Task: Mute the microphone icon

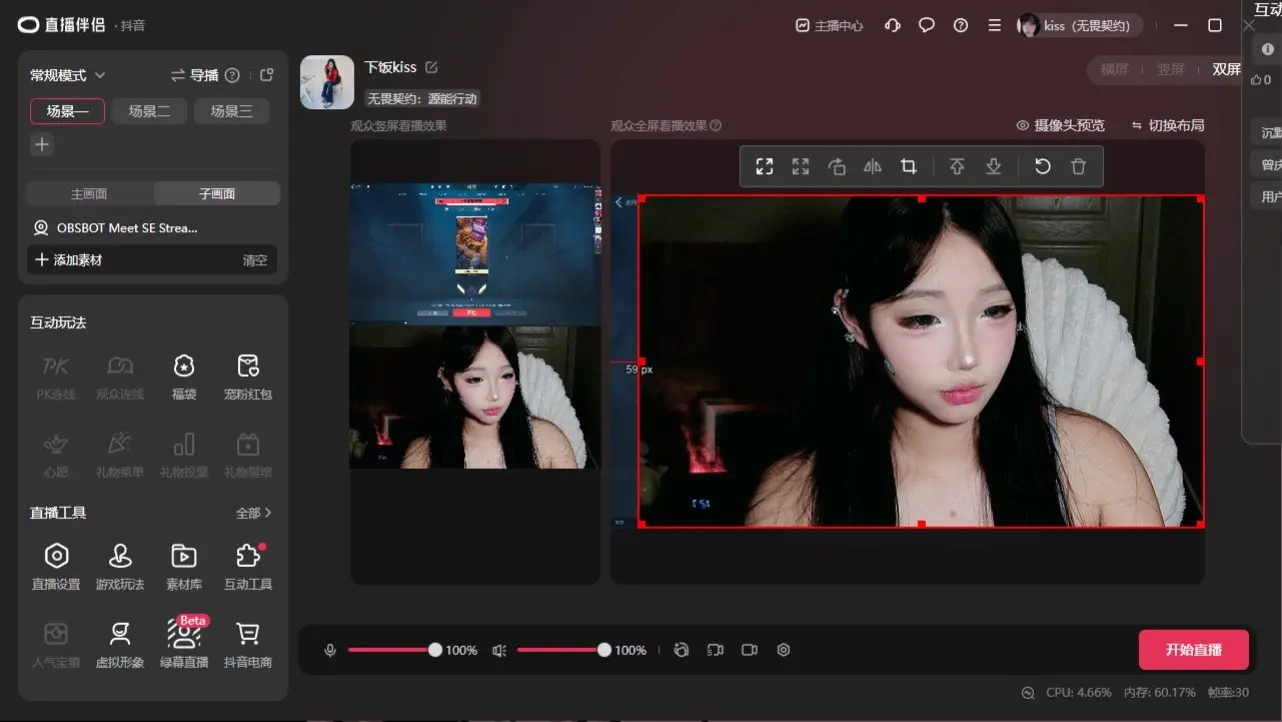Action: [x=330, y=650]
